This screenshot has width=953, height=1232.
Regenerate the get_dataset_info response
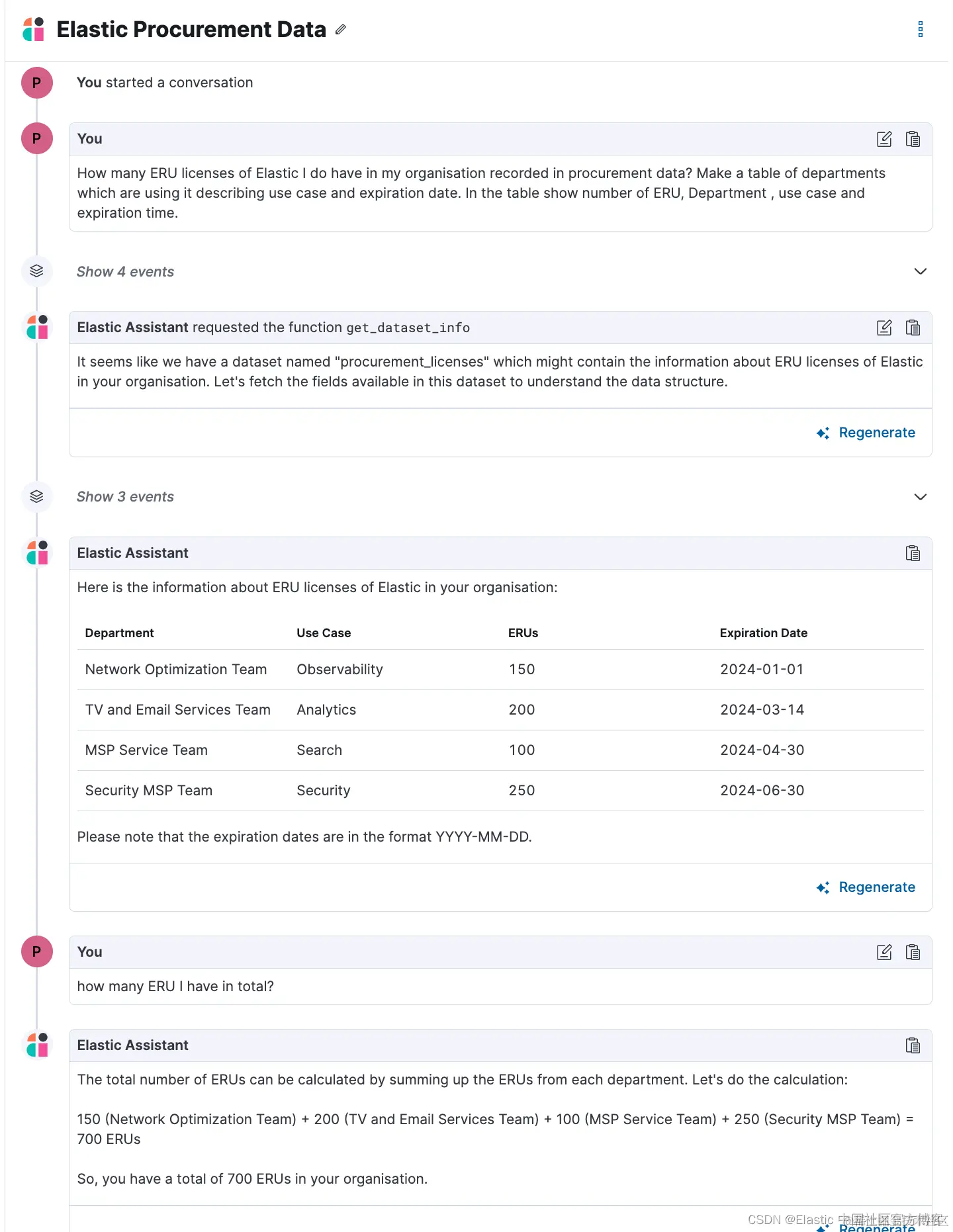coord(866,433)
